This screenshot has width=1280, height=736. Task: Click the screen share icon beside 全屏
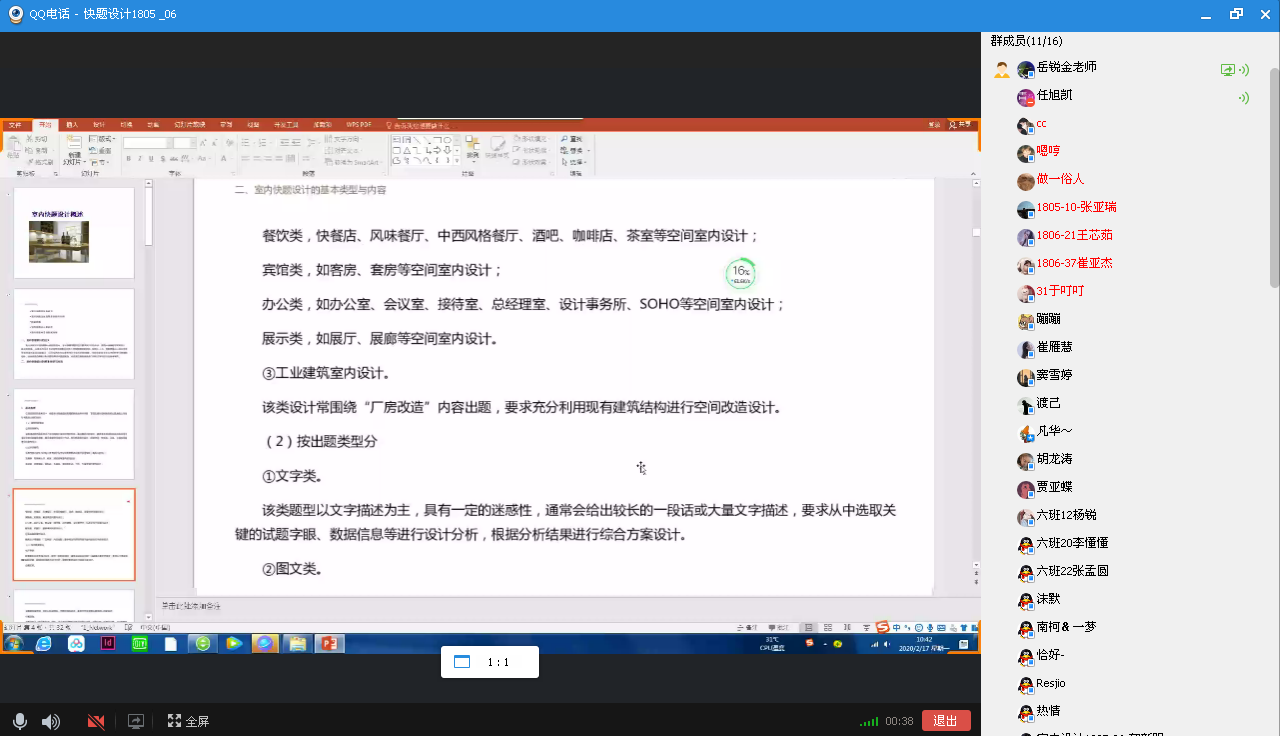[x=136, y=721]
